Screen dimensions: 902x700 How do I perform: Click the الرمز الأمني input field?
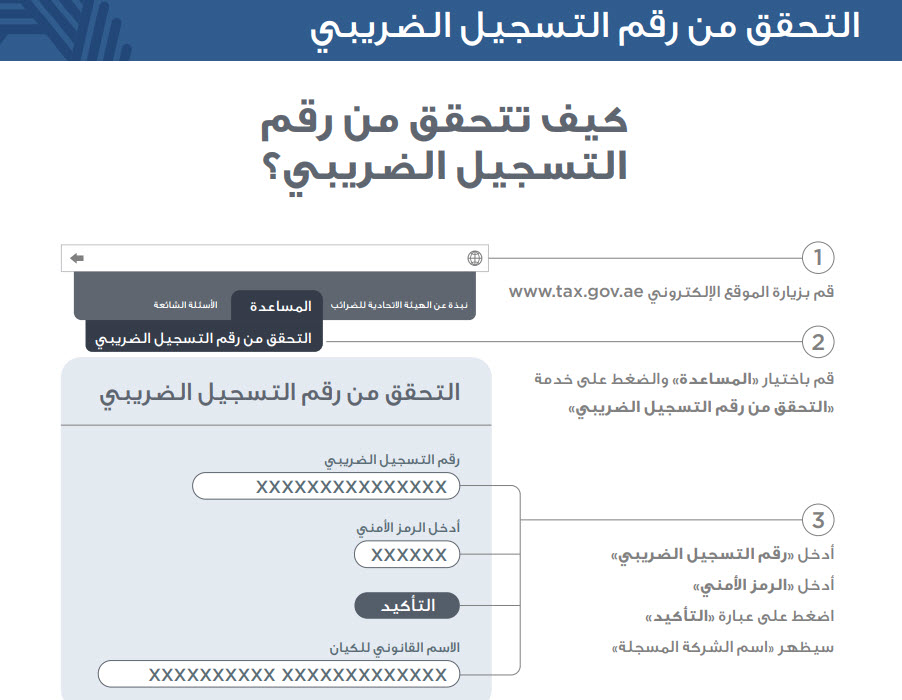[x=407, y=554]
